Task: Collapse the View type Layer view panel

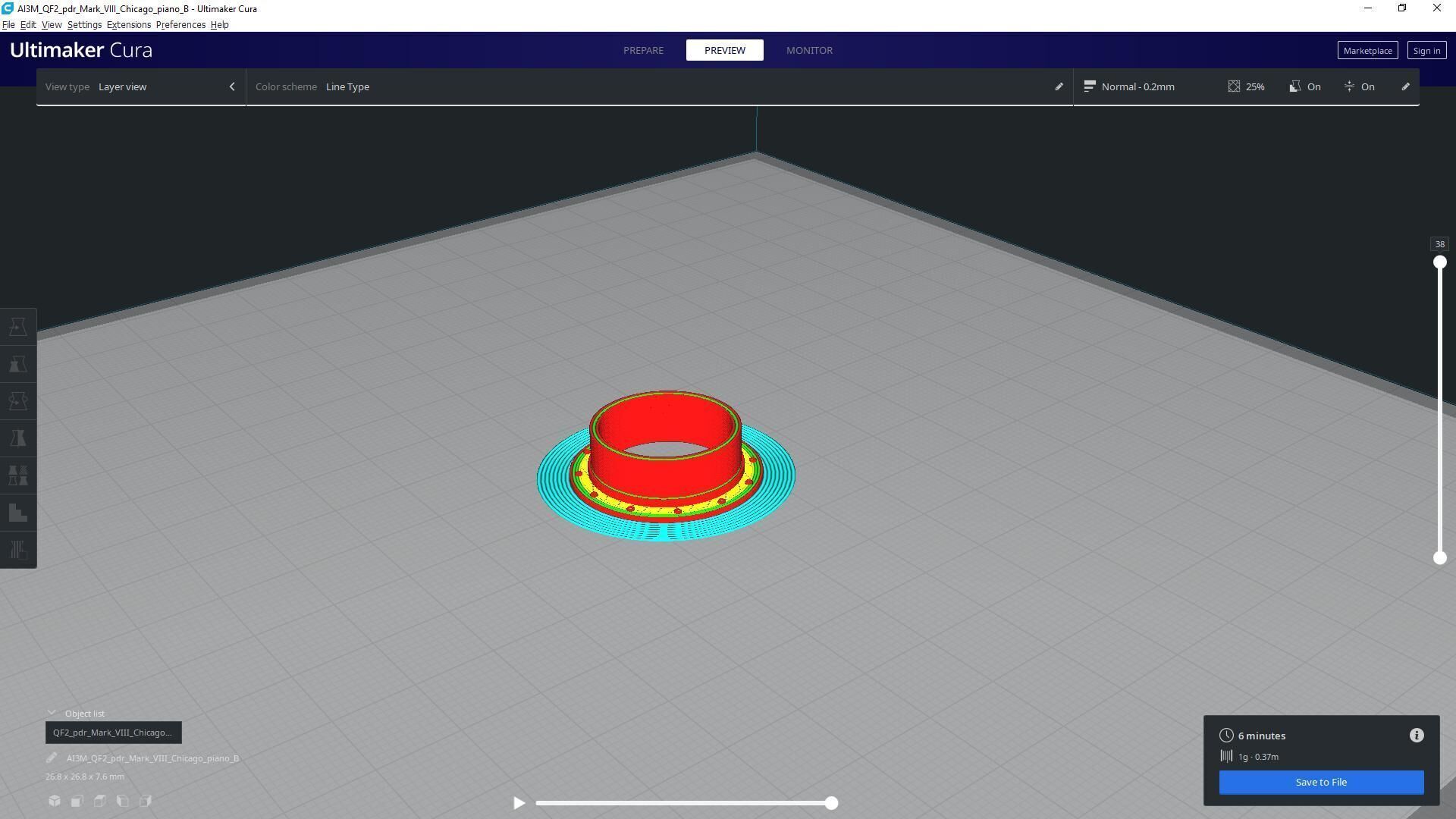Action: tap(232, 86)
